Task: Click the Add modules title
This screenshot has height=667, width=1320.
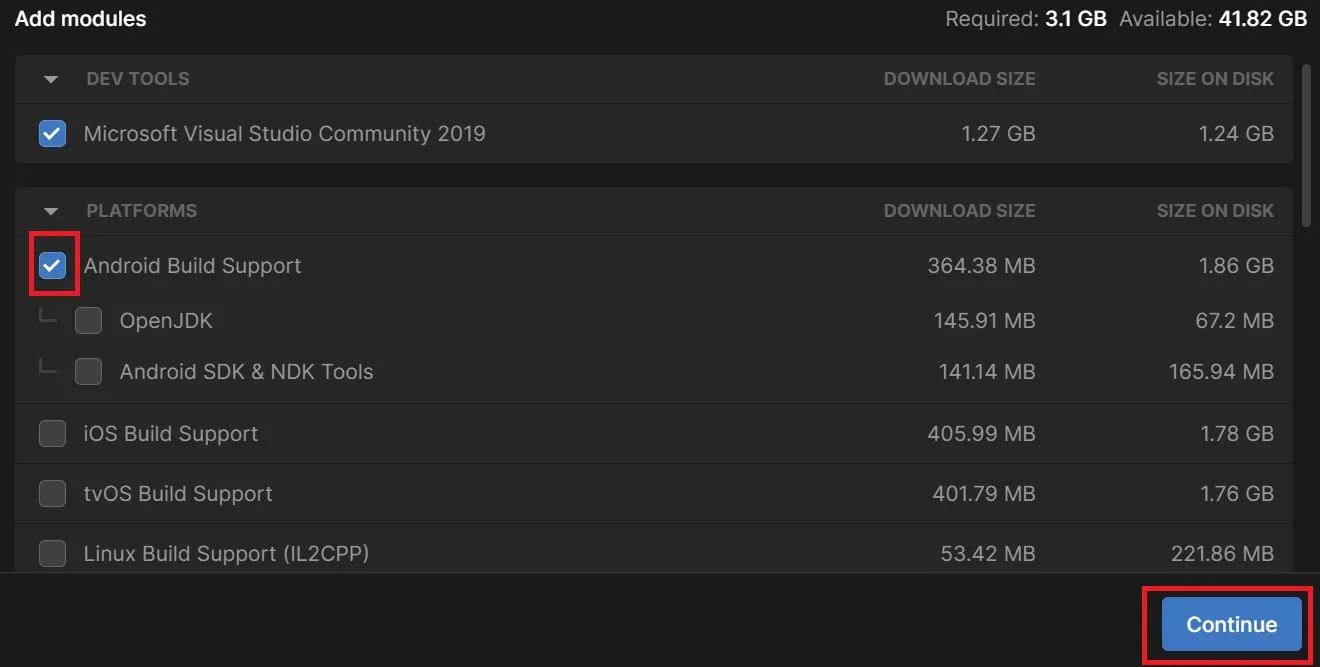Action: click(80, 19)
